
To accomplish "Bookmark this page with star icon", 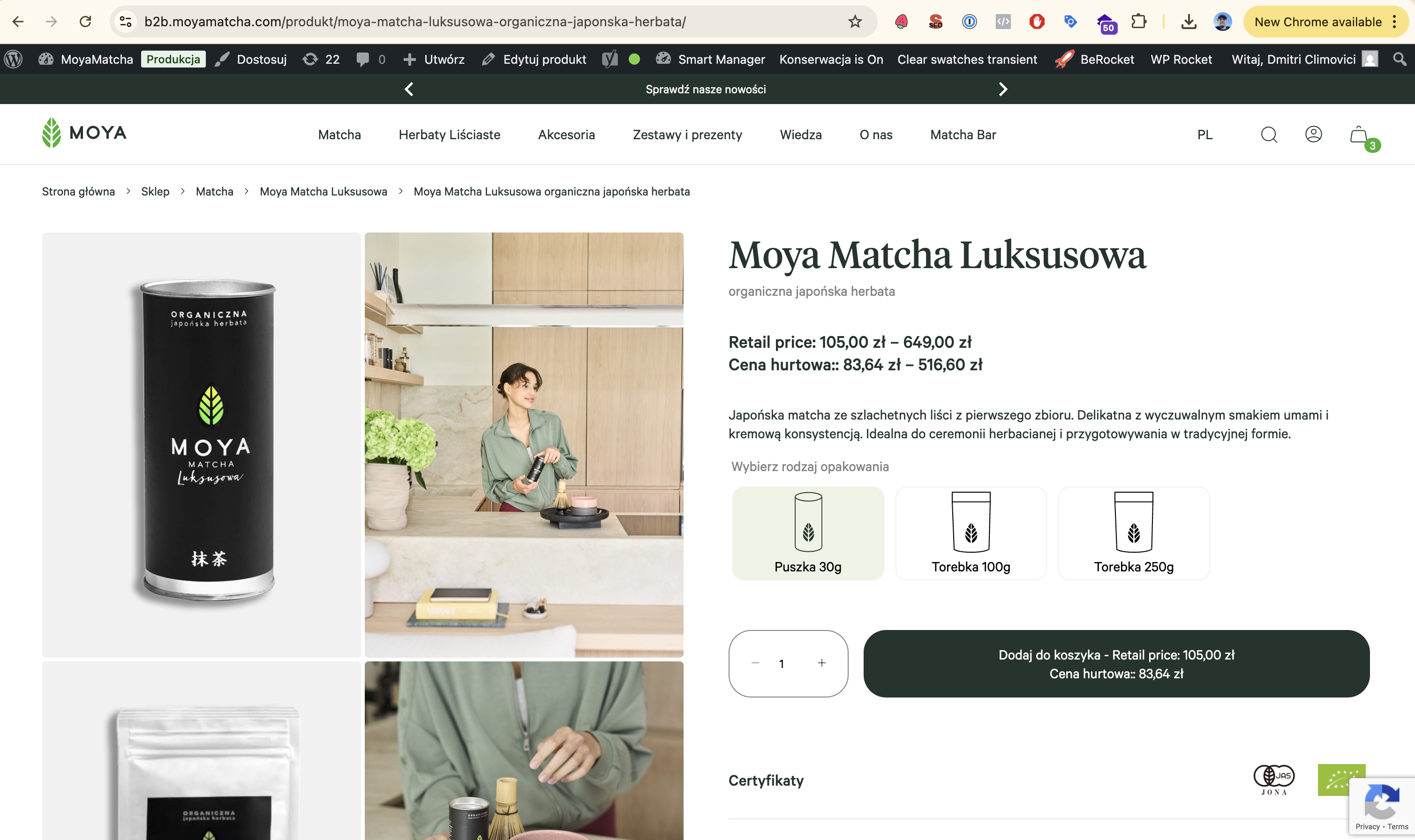I will point(855,22).
